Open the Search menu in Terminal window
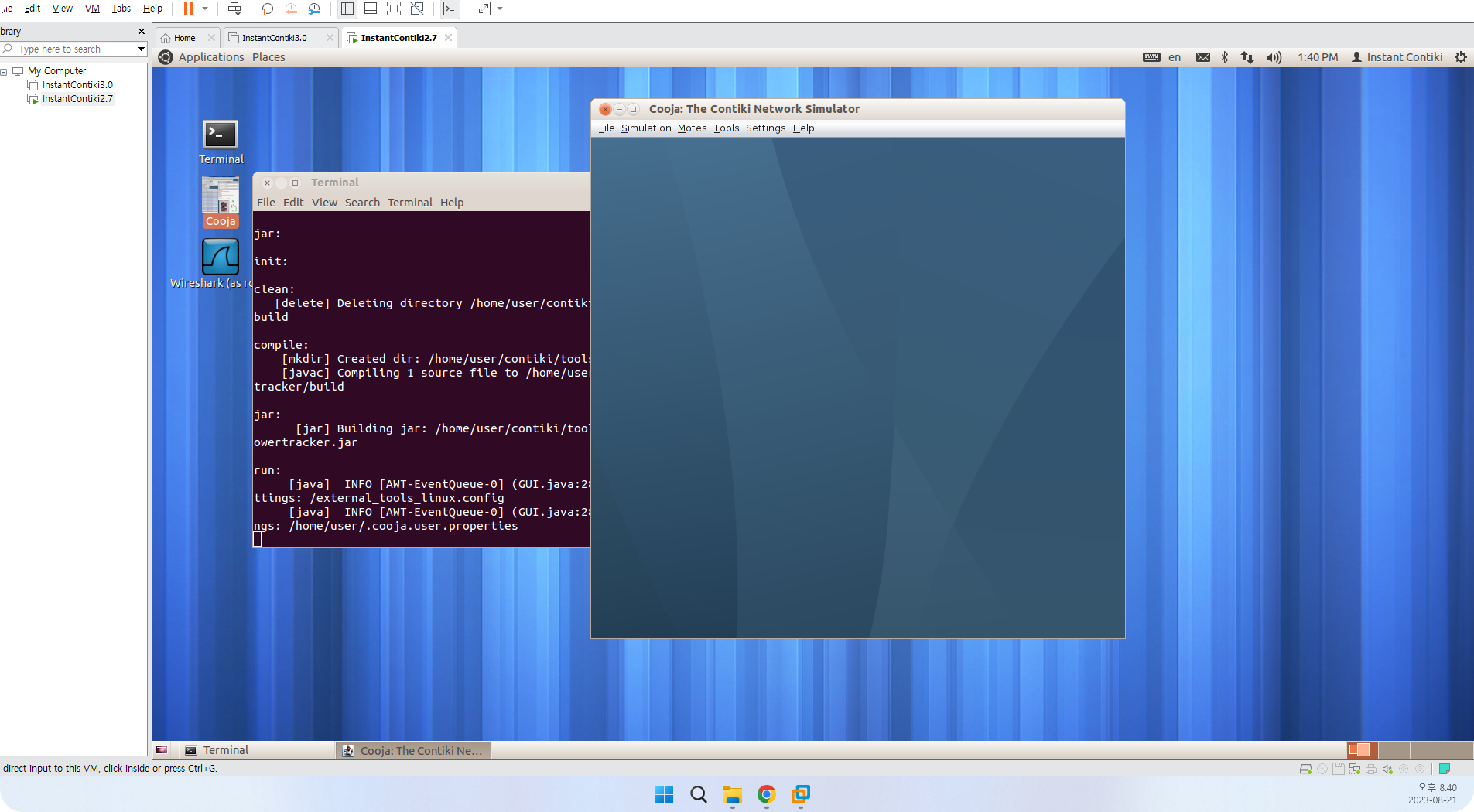The height and width of the screenshot is (812, 1474). [x=362, y=203]
